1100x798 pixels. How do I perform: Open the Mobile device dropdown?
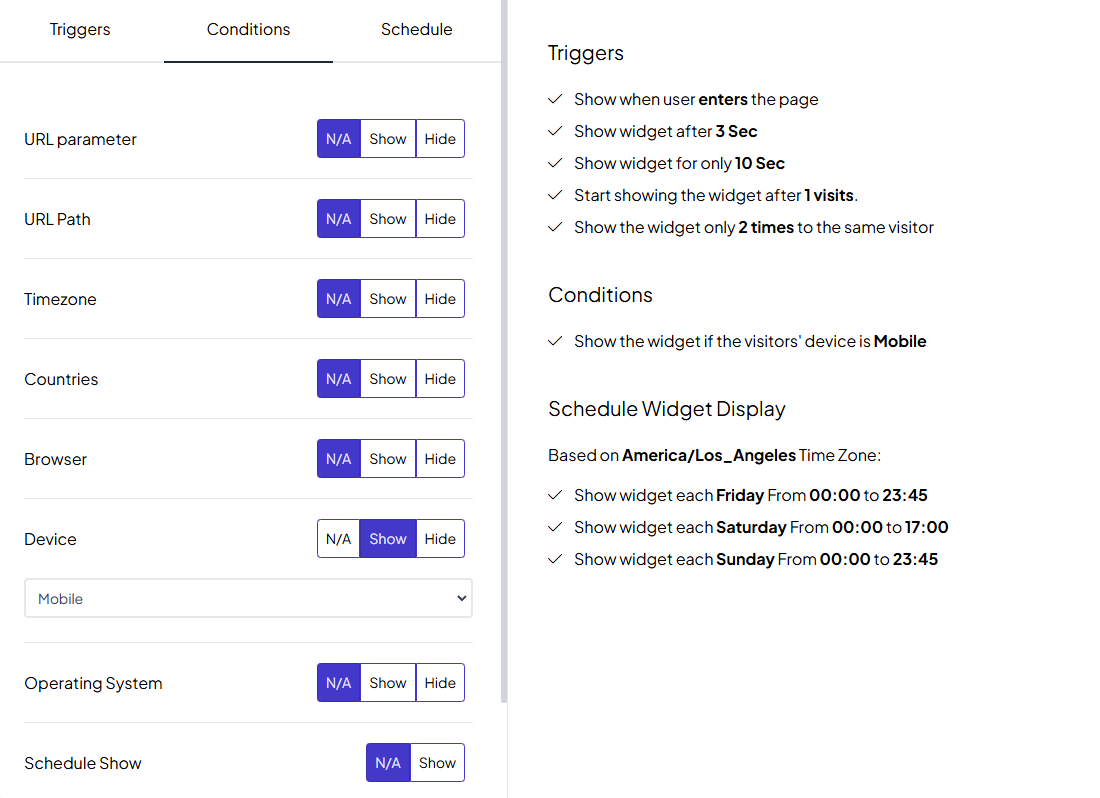[x=248, y=597]
